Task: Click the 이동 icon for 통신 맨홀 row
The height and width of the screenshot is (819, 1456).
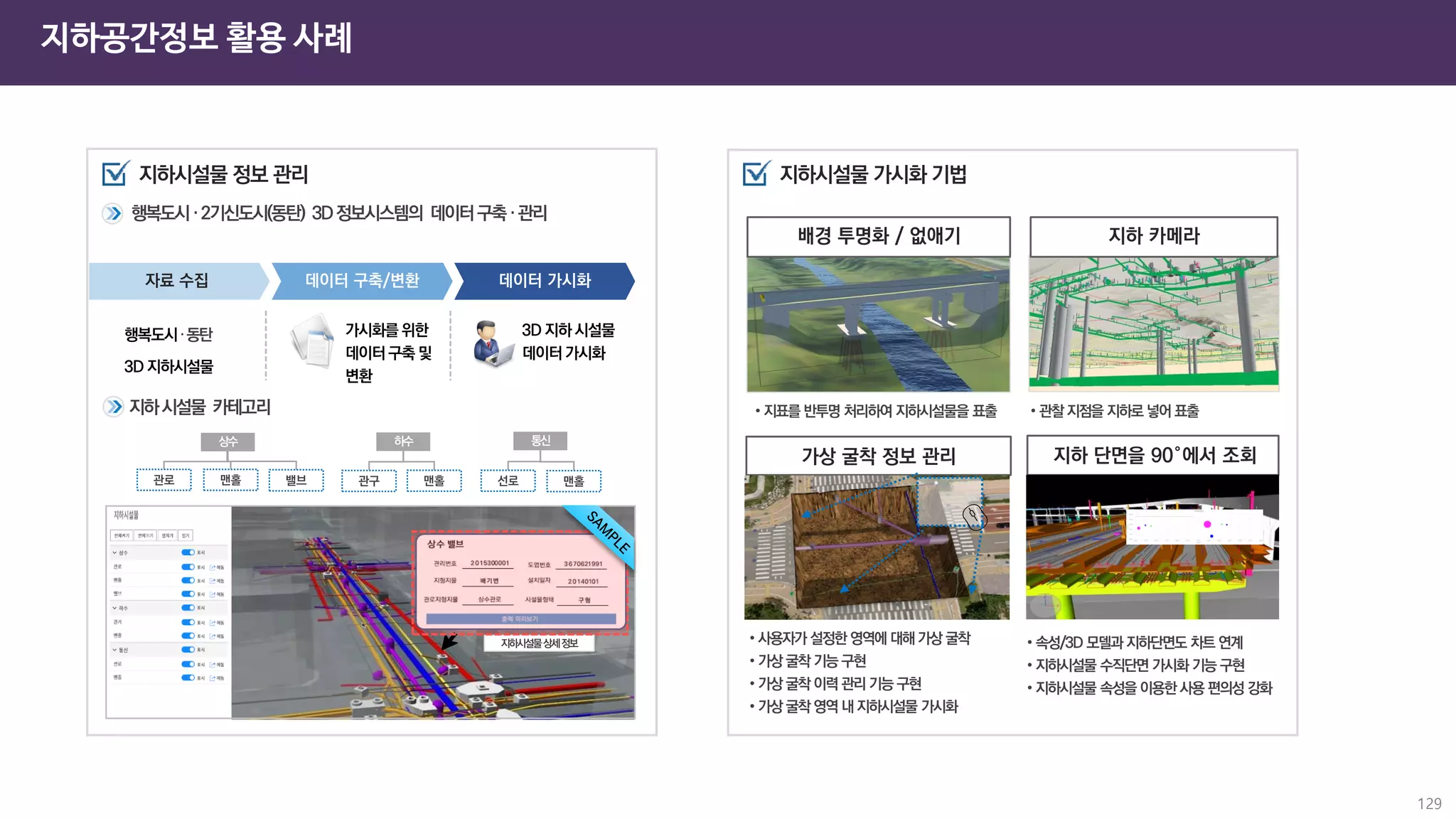Action: pos(213,678)
